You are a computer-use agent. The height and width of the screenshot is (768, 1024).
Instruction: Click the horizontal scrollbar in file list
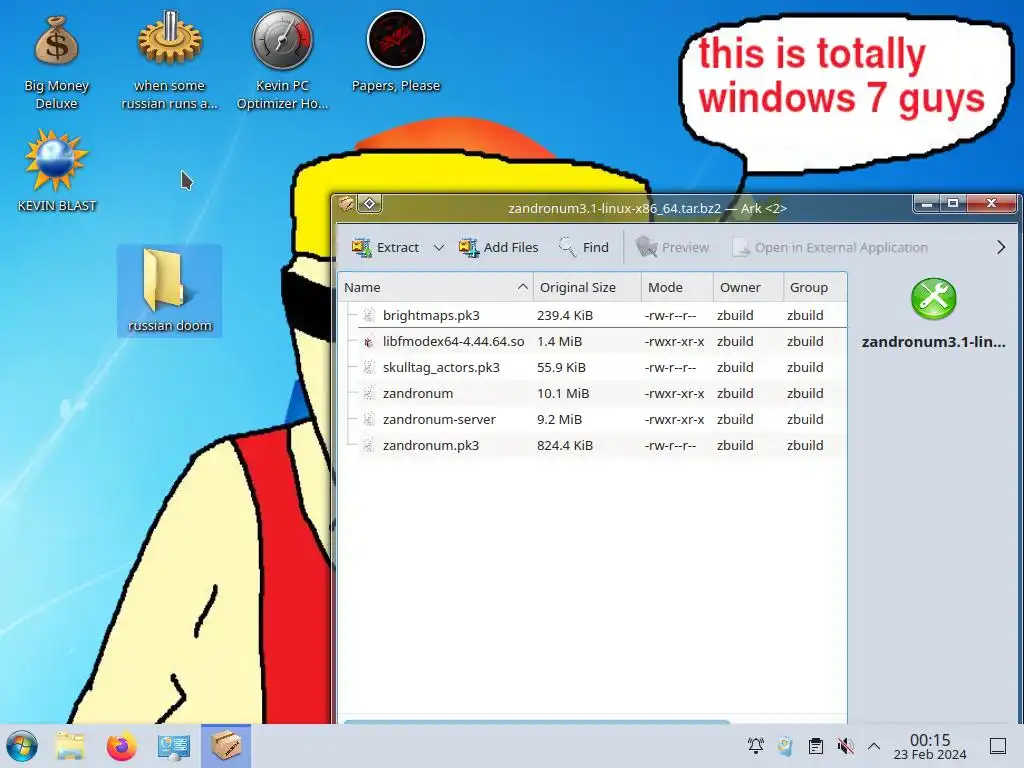(536, 721)
